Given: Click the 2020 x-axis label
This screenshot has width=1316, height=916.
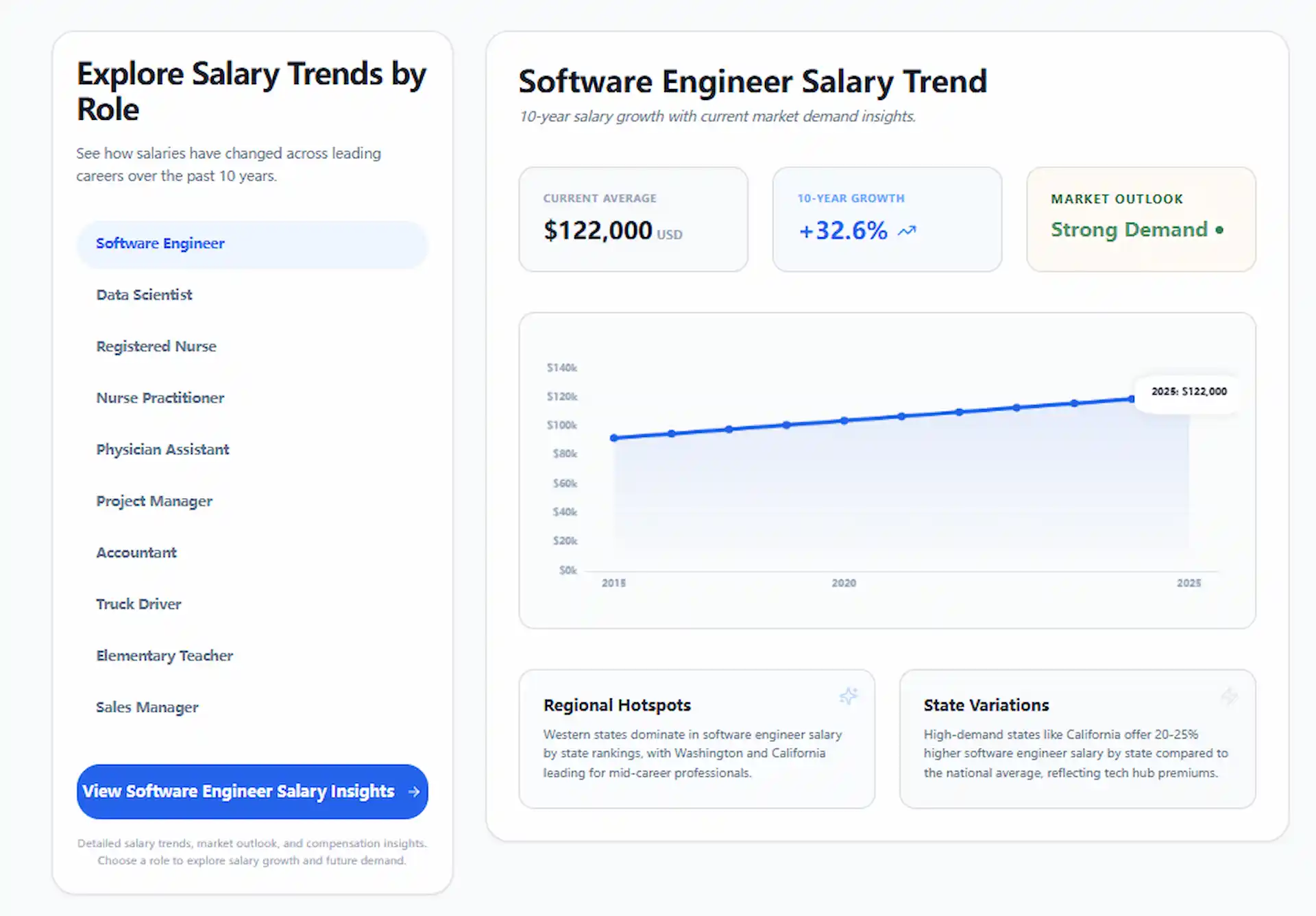Looking at the screenshot, I should click(x=844, y=583).
